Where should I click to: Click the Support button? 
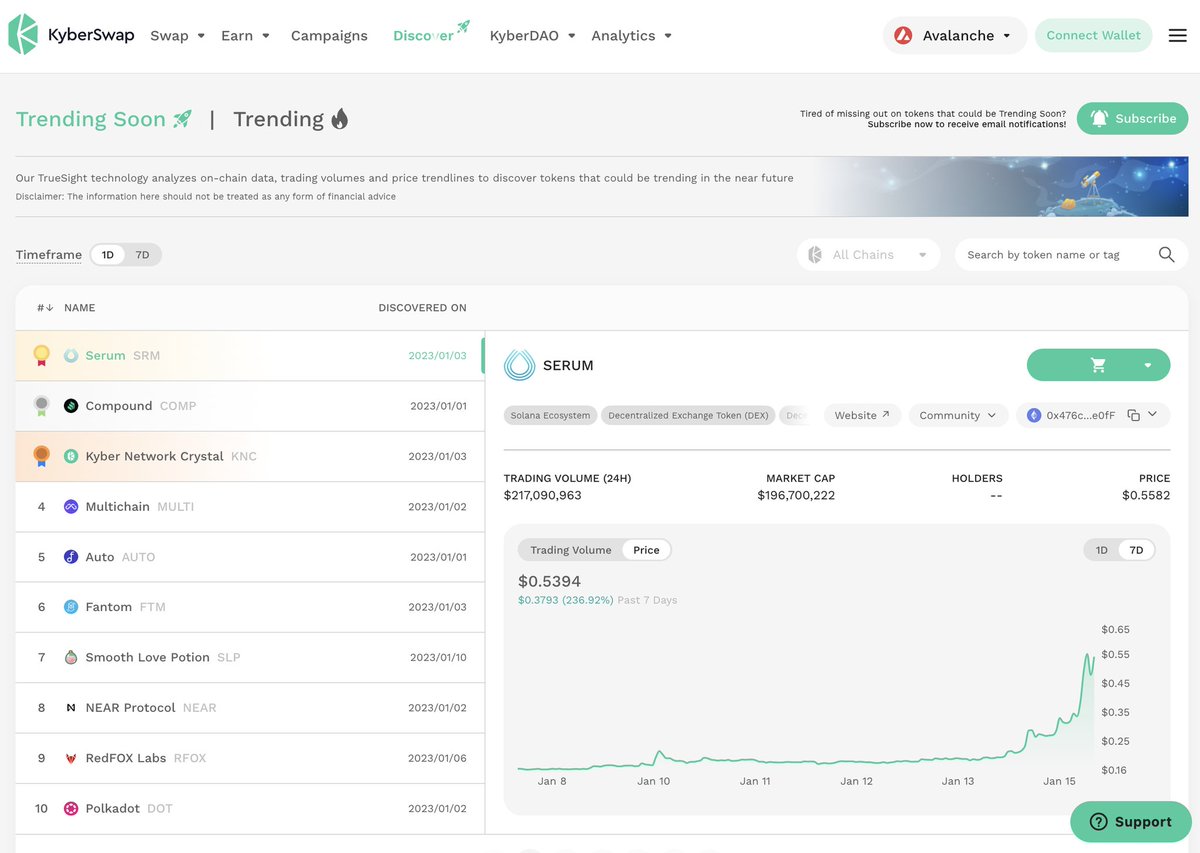tap(1130, 821)
